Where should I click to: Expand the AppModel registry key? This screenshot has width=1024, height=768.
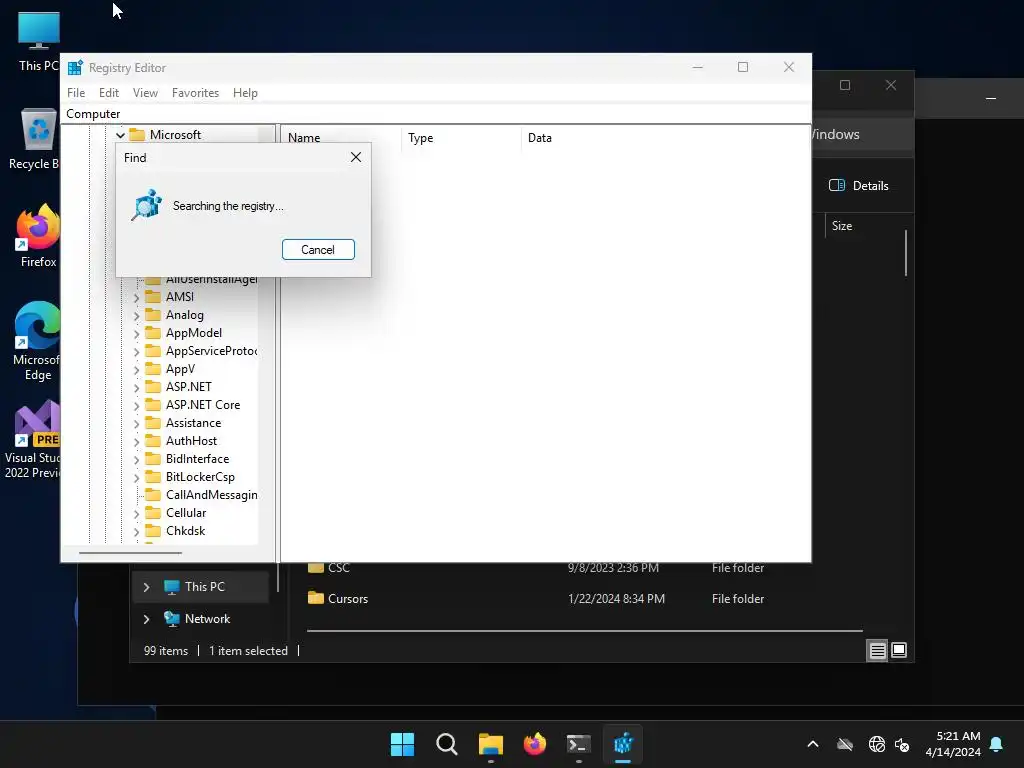coord(136,334)
